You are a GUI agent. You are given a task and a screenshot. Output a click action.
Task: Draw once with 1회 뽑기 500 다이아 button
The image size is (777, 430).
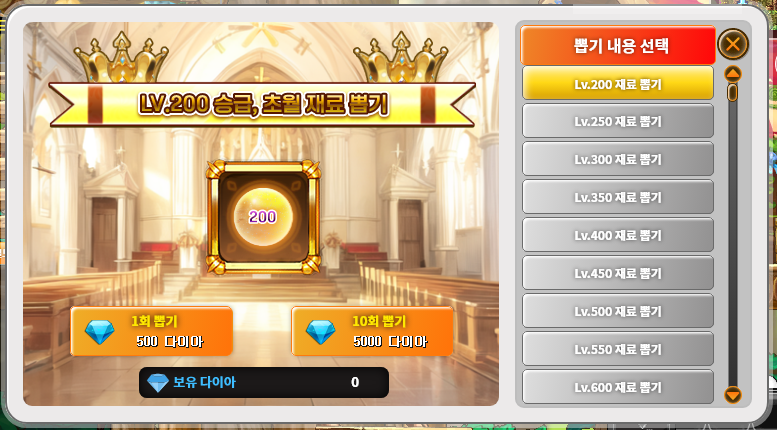tap(152, 331)
